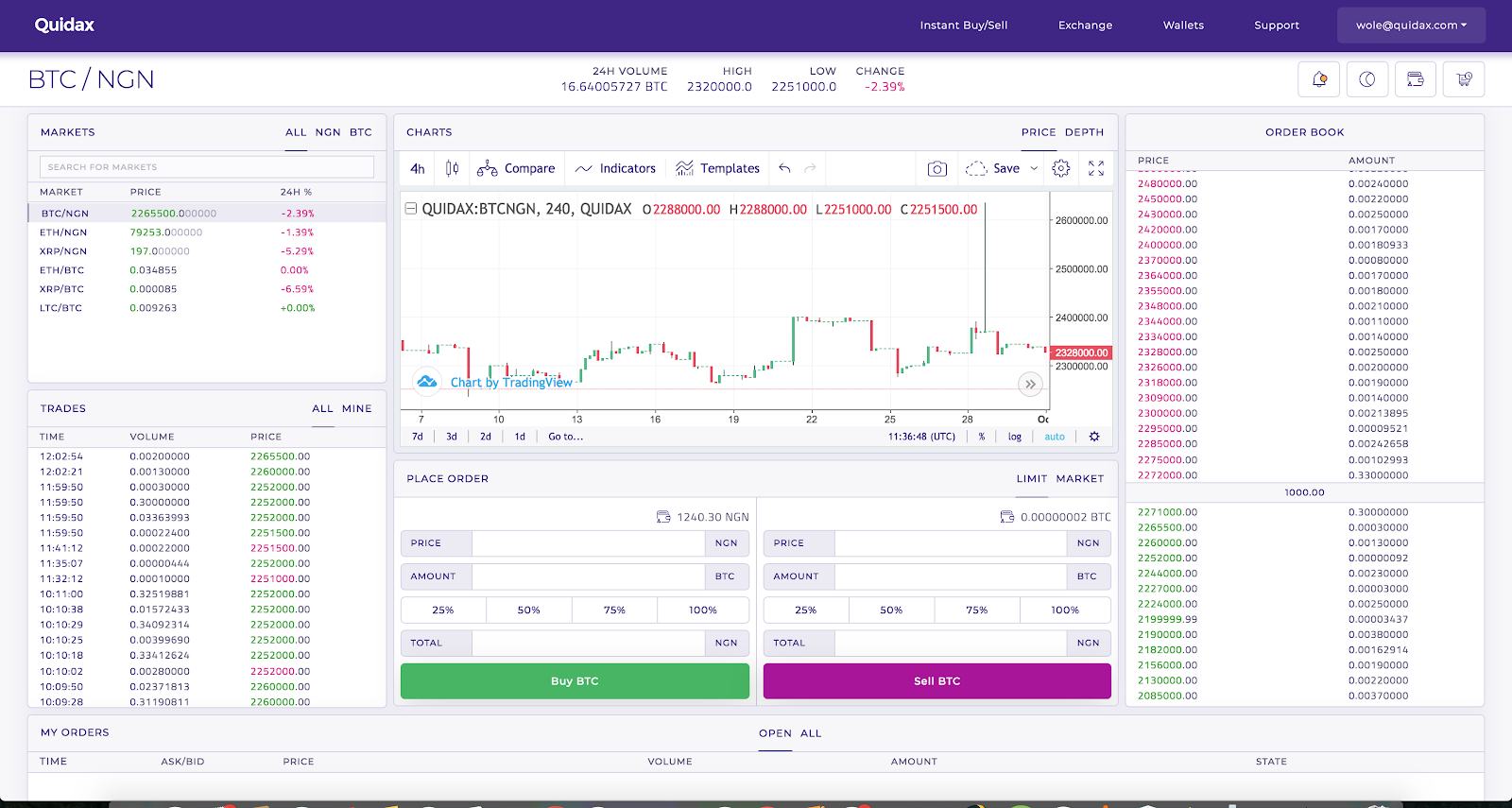The height and width of the screenshot is (808, 1512).
Task: Set sell amount to 50%
Action: (x=891, y=610)
